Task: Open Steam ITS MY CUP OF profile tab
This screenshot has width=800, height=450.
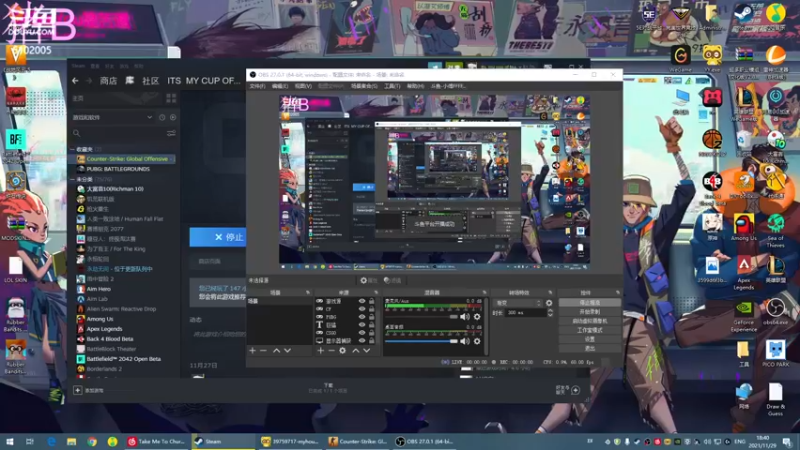Action: coord(204,81)
